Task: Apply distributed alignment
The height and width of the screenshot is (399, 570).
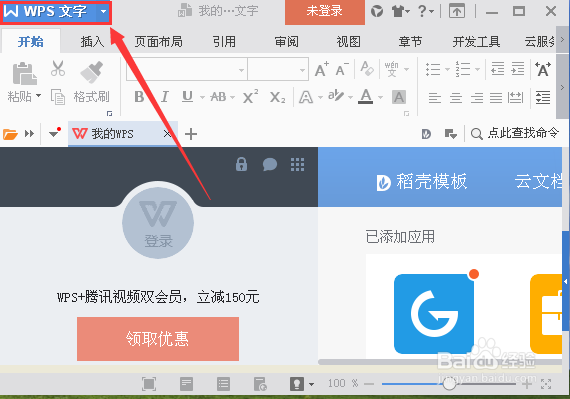Action: [x=515, y=97]
